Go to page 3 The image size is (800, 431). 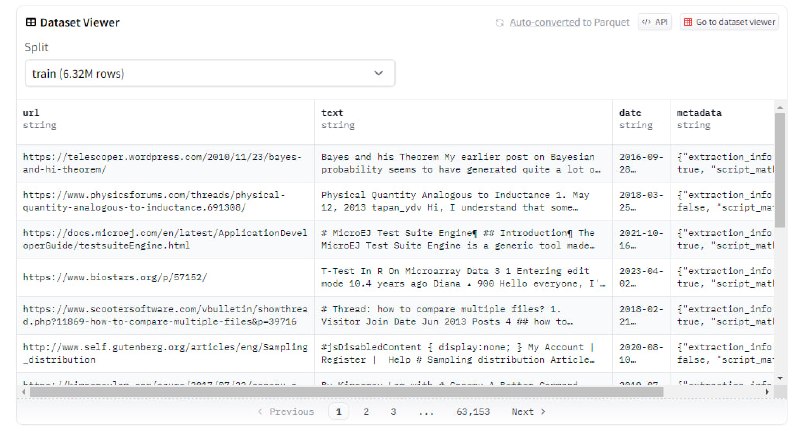393,412
